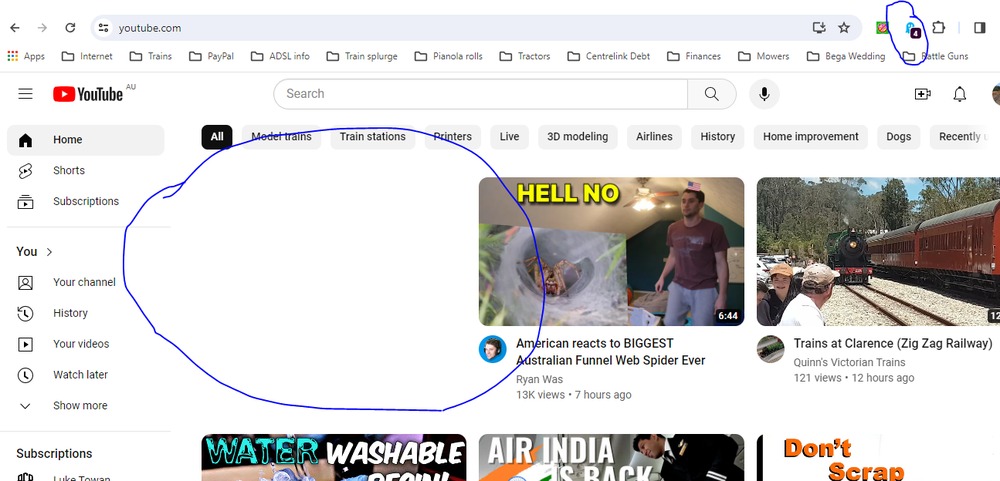The height and width of the screenshot is (481, 1000).
Task: Expand the You section chevron
Action: (x=49, y=252)
